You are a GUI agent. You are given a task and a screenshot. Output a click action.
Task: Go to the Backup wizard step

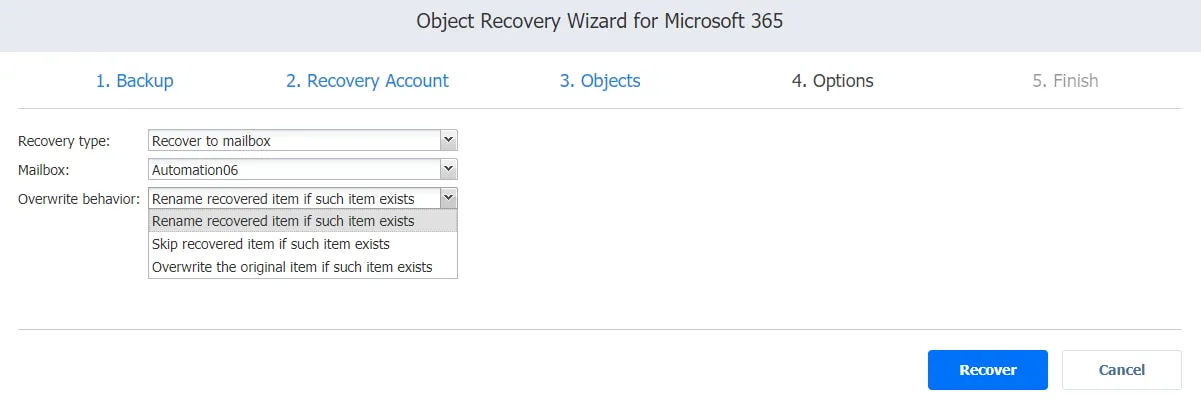134,81
